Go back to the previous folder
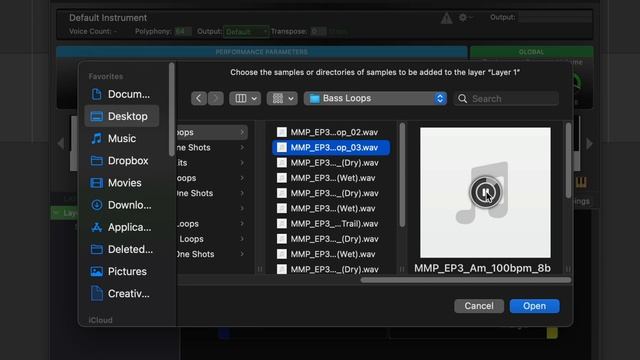 [199, 98]
